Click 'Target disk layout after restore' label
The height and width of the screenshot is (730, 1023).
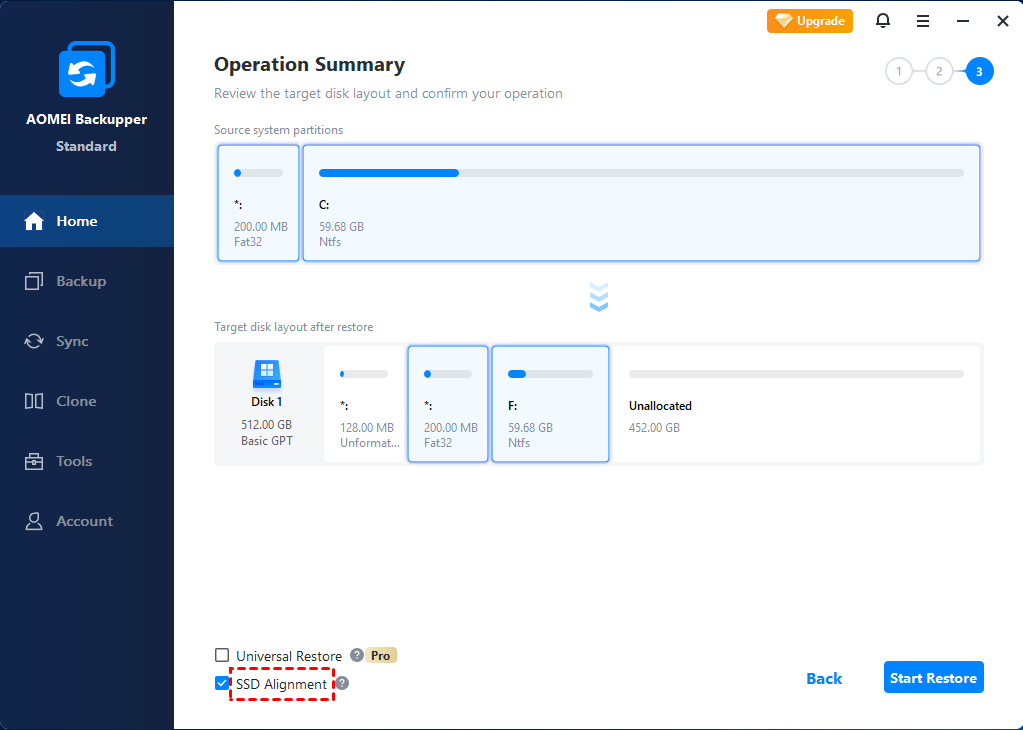[294, 327]
